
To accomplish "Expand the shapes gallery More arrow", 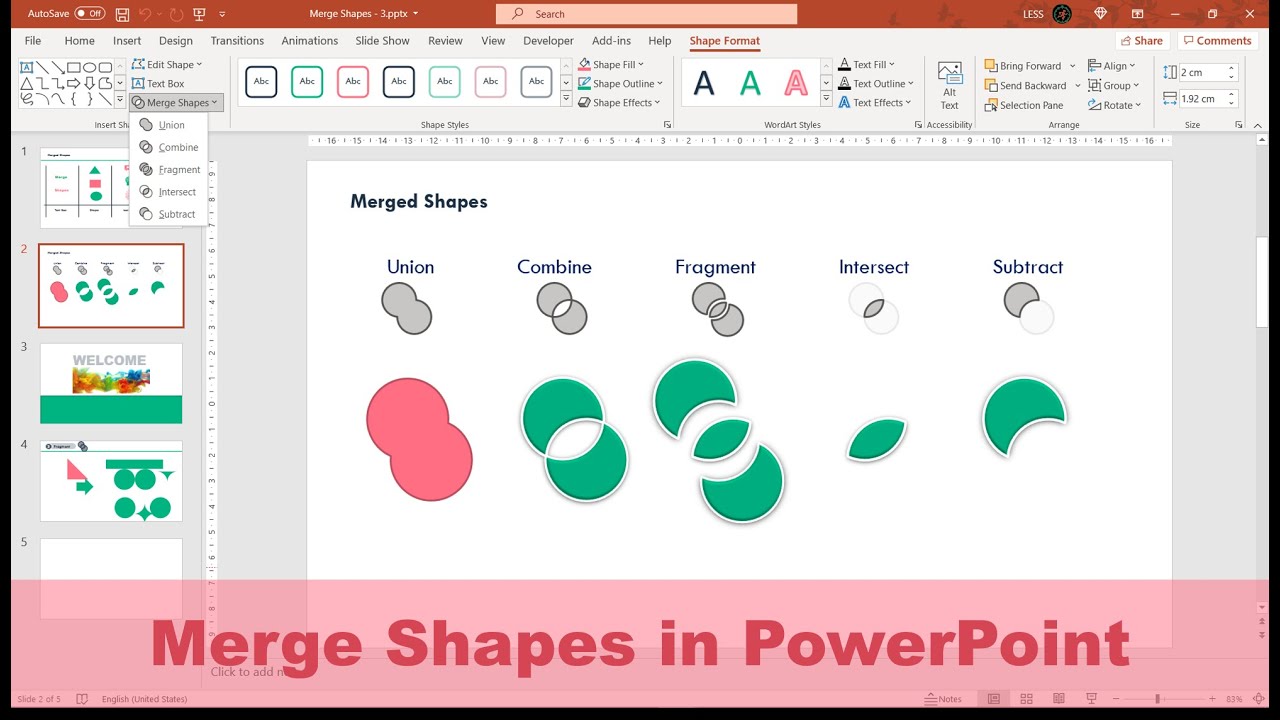I will [x=120, y=100].
